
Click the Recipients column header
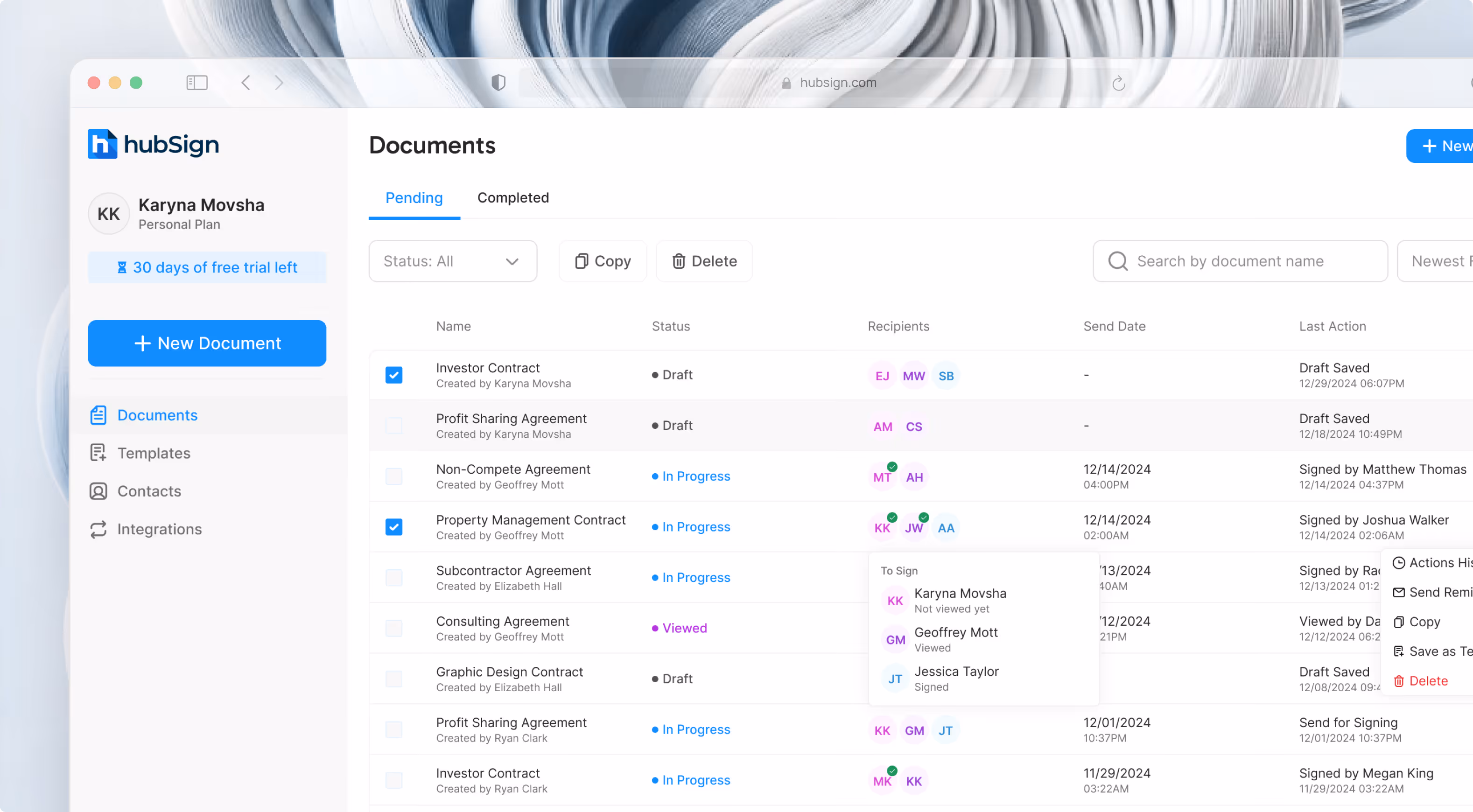pos(898,327)
